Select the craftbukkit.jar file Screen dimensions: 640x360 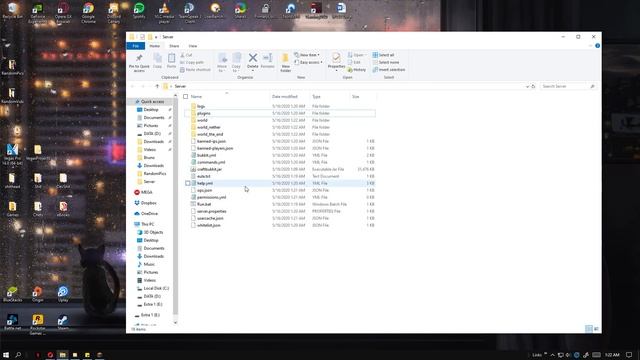click(x=209, y=169)
